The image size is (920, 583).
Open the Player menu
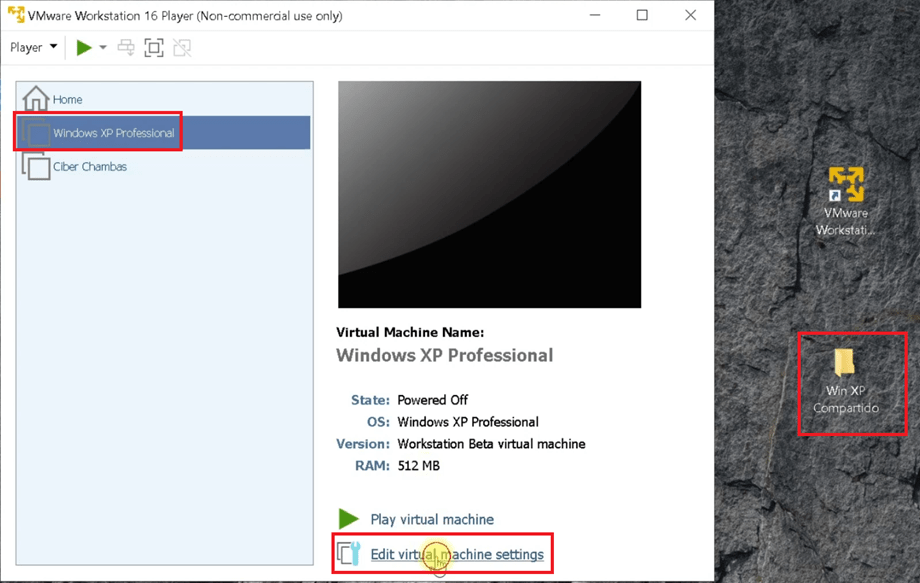click(33, 48)
